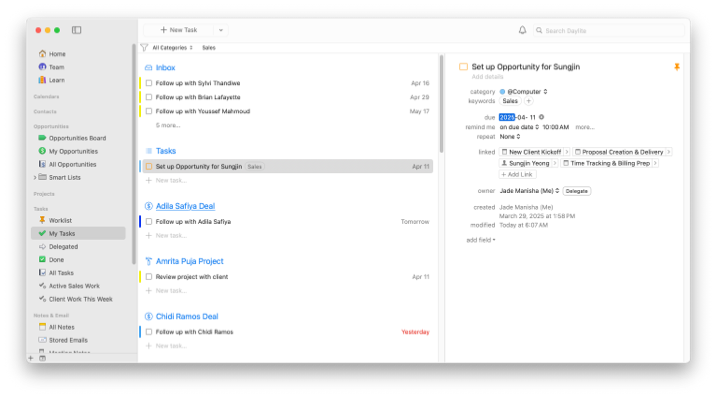Toggle the sidebar visibility icon

click(x=76, y=30)
